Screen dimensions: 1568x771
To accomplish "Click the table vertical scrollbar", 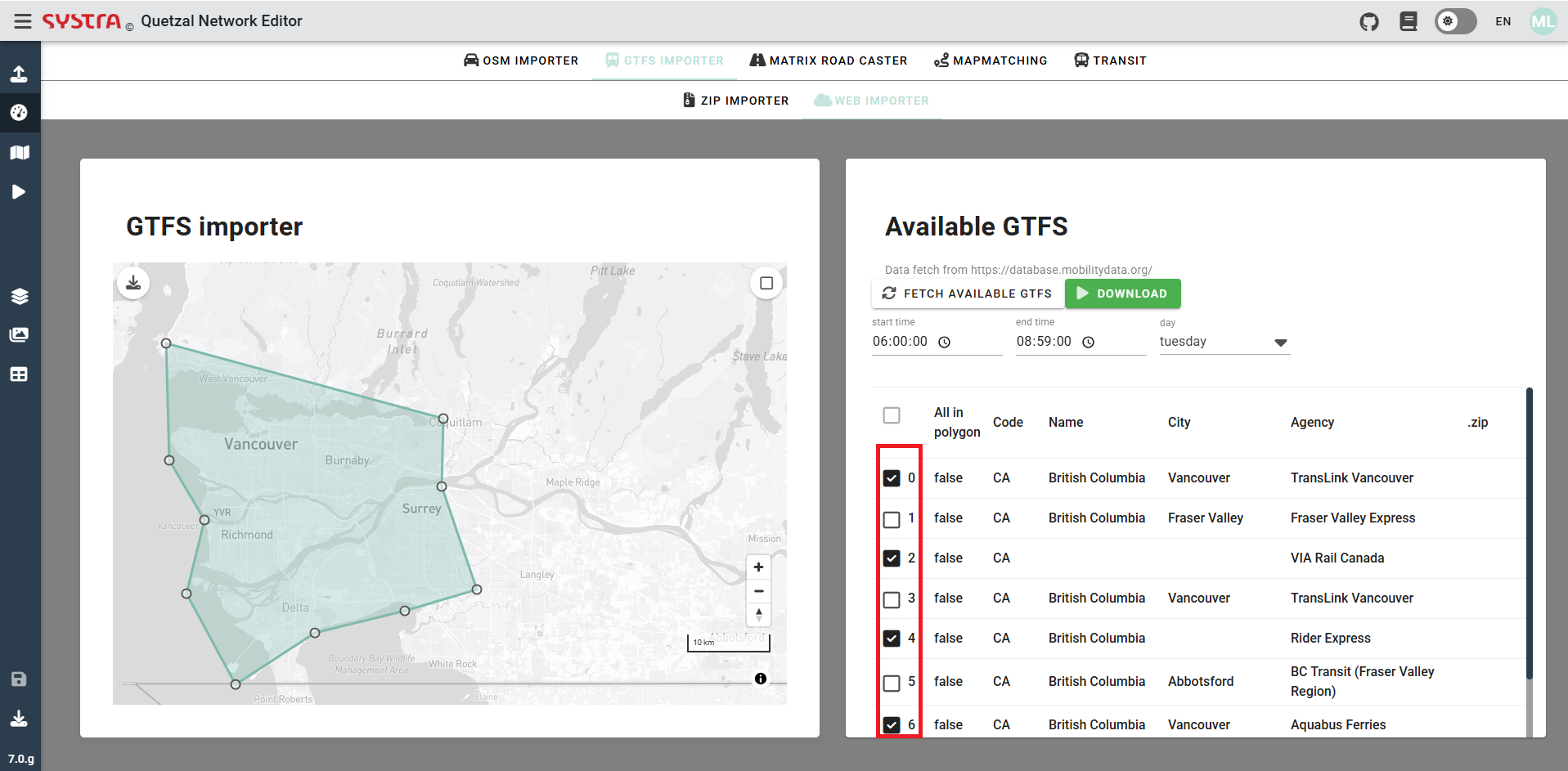I will [1530, 533].
